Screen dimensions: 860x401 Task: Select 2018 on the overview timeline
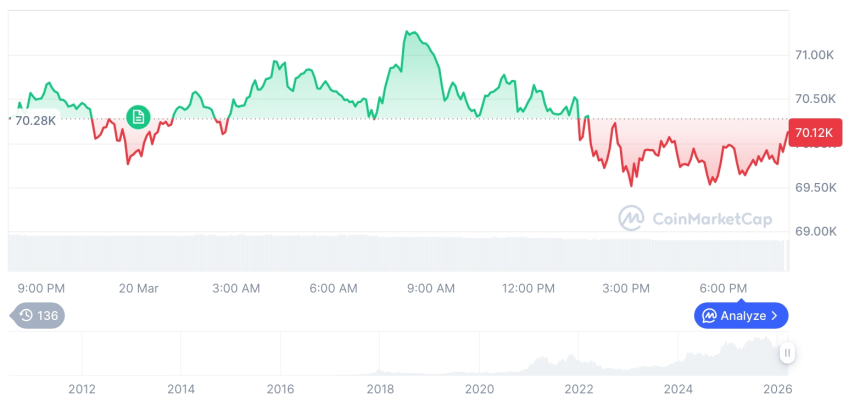click(380, 389)
